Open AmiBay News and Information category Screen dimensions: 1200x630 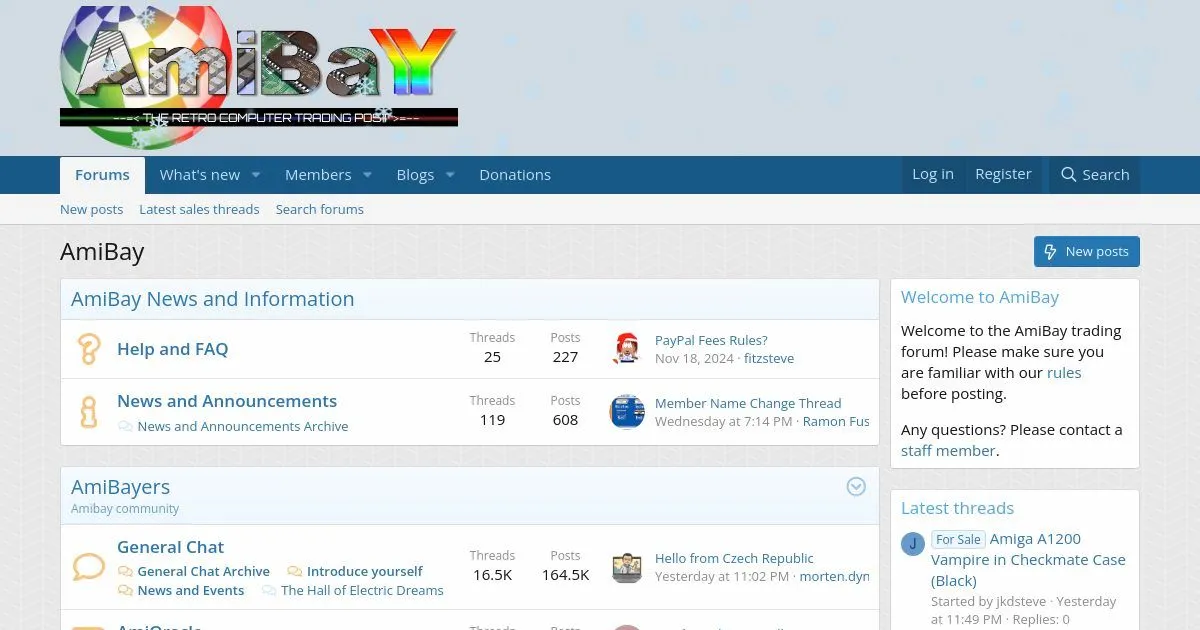coord(212,299)
